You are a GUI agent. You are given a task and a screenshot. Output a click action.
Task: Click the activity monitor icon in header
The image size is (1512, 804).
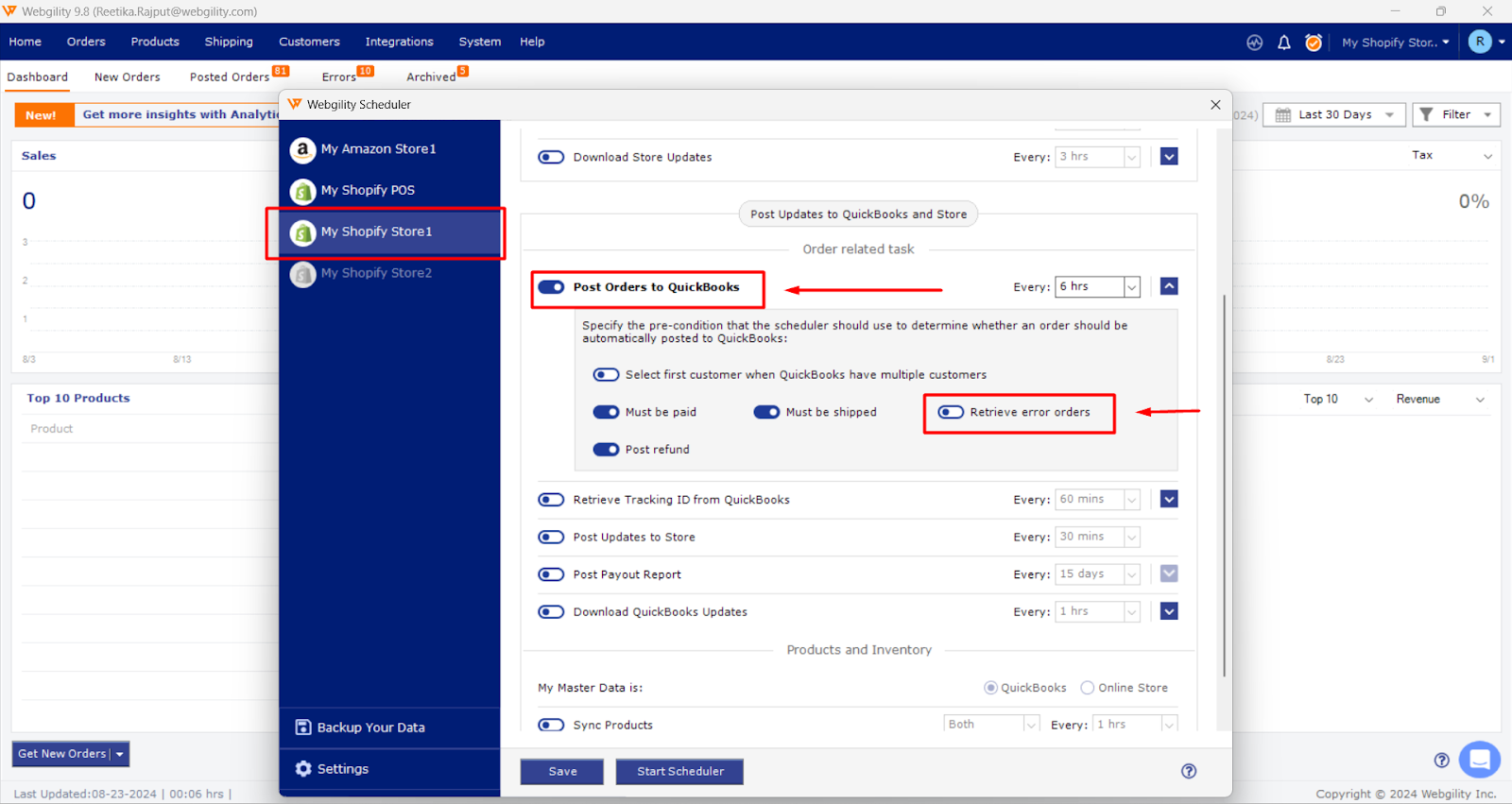[x=1255, y=43]
